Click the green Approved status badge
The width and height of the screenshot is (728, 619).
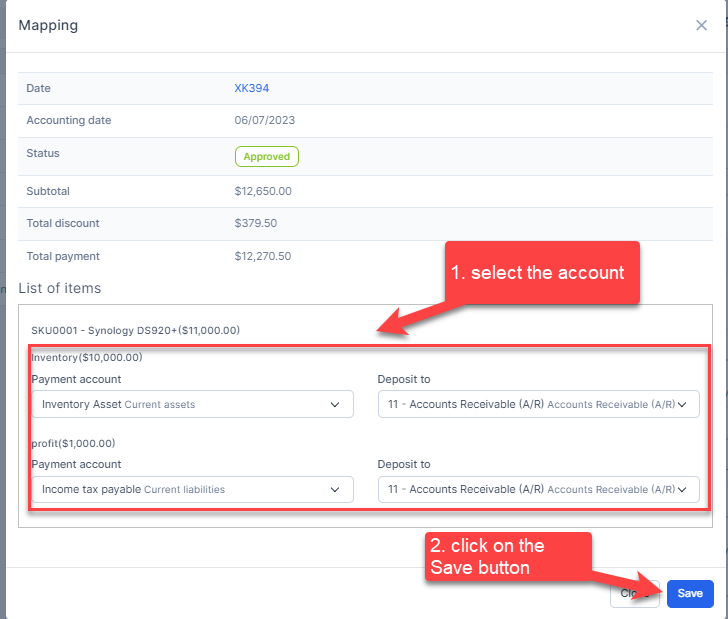point(267,156)
